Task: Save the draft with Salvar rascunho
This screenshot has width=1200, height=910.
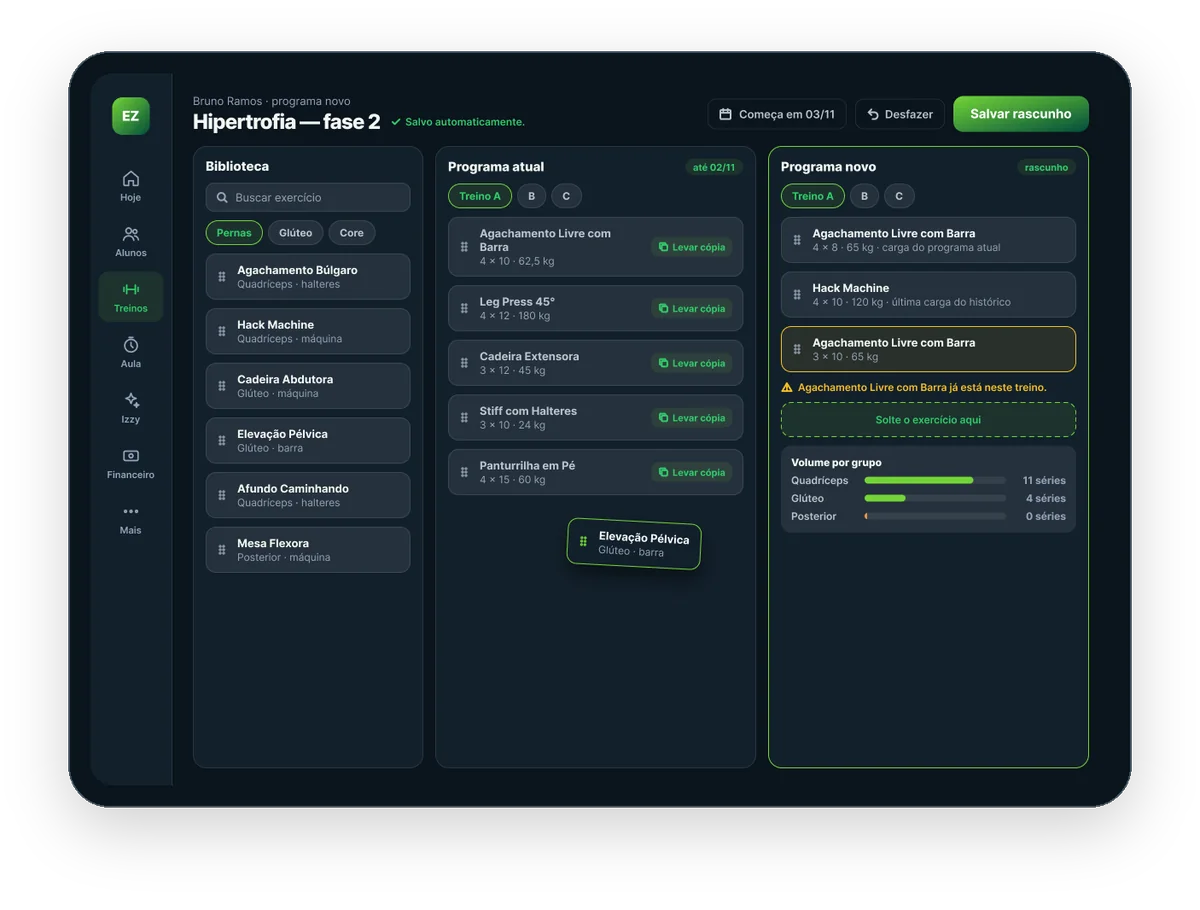Action: (x=1021, y=114)
